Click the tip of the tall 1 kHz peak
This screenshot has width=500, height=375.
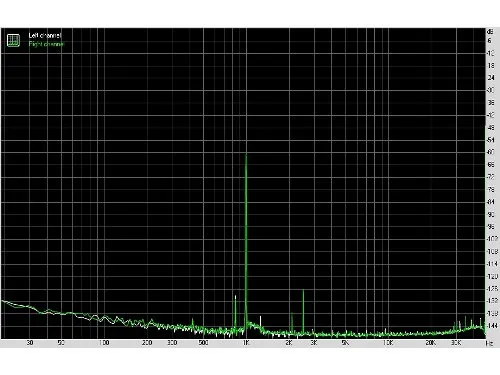pyautogui.click(x=246, y=155)
